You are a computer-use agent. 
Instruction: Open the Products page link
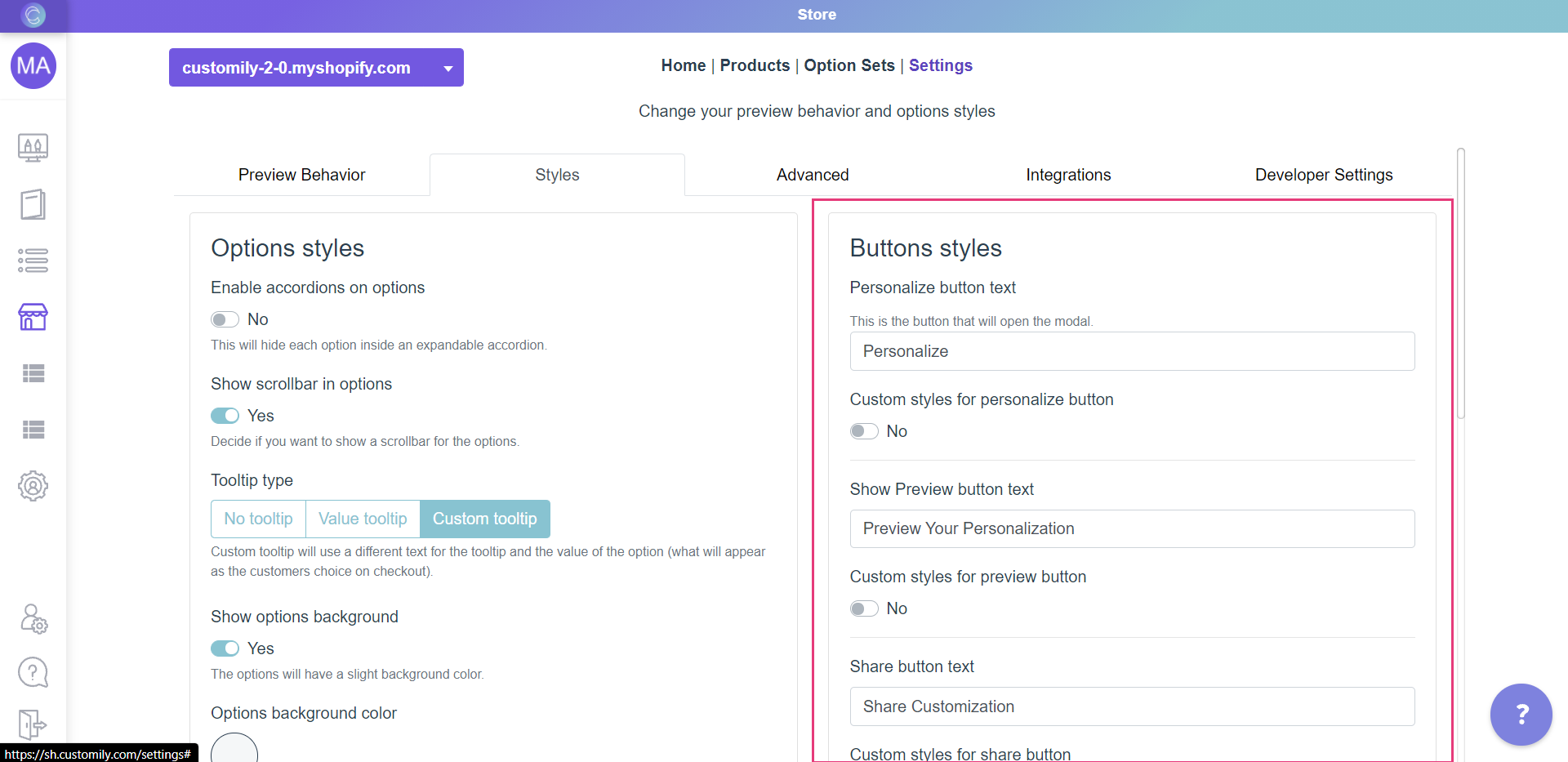click(x=754, y=65)
